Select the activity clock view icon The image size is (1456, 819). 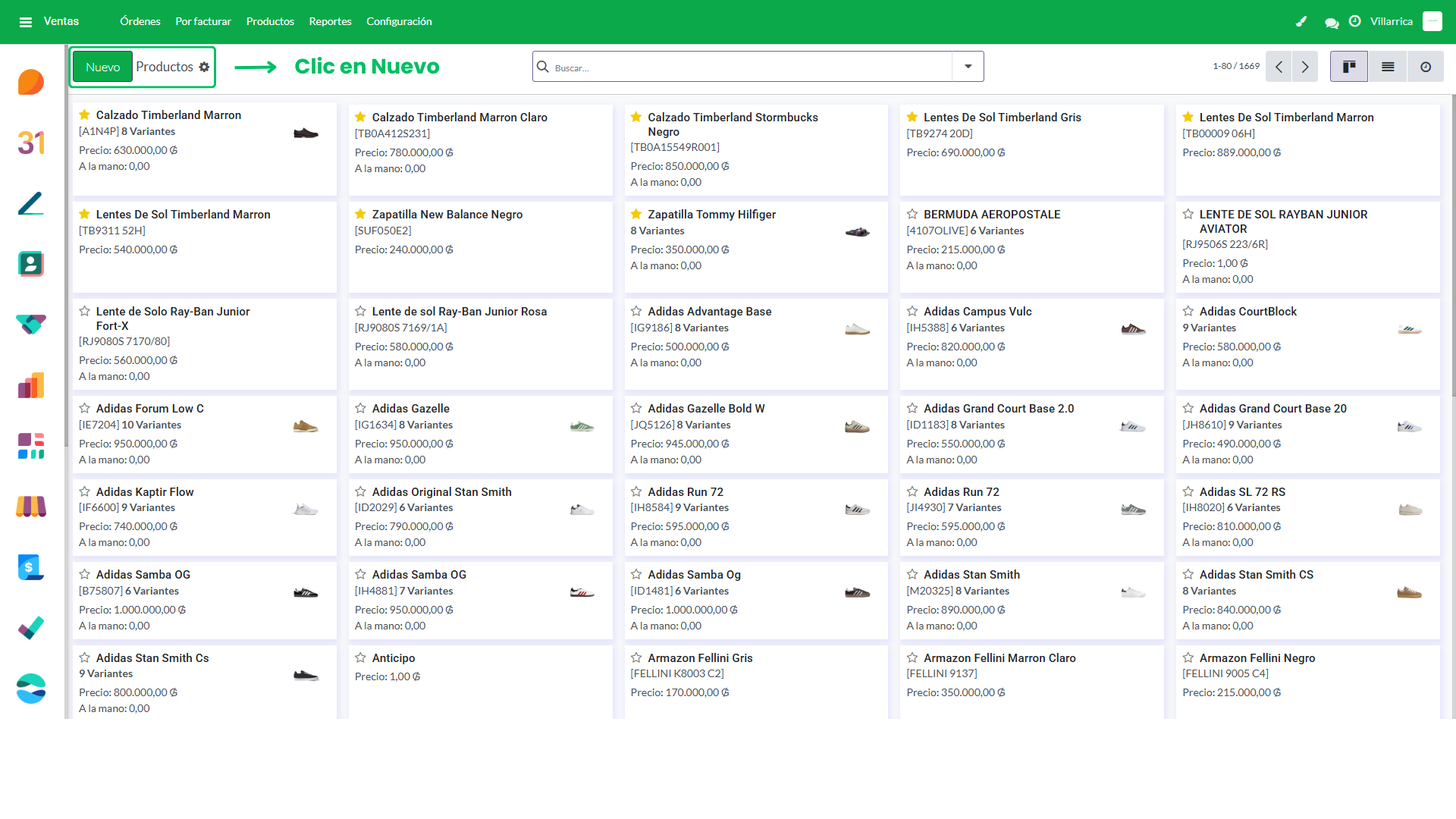[1426, 67]
